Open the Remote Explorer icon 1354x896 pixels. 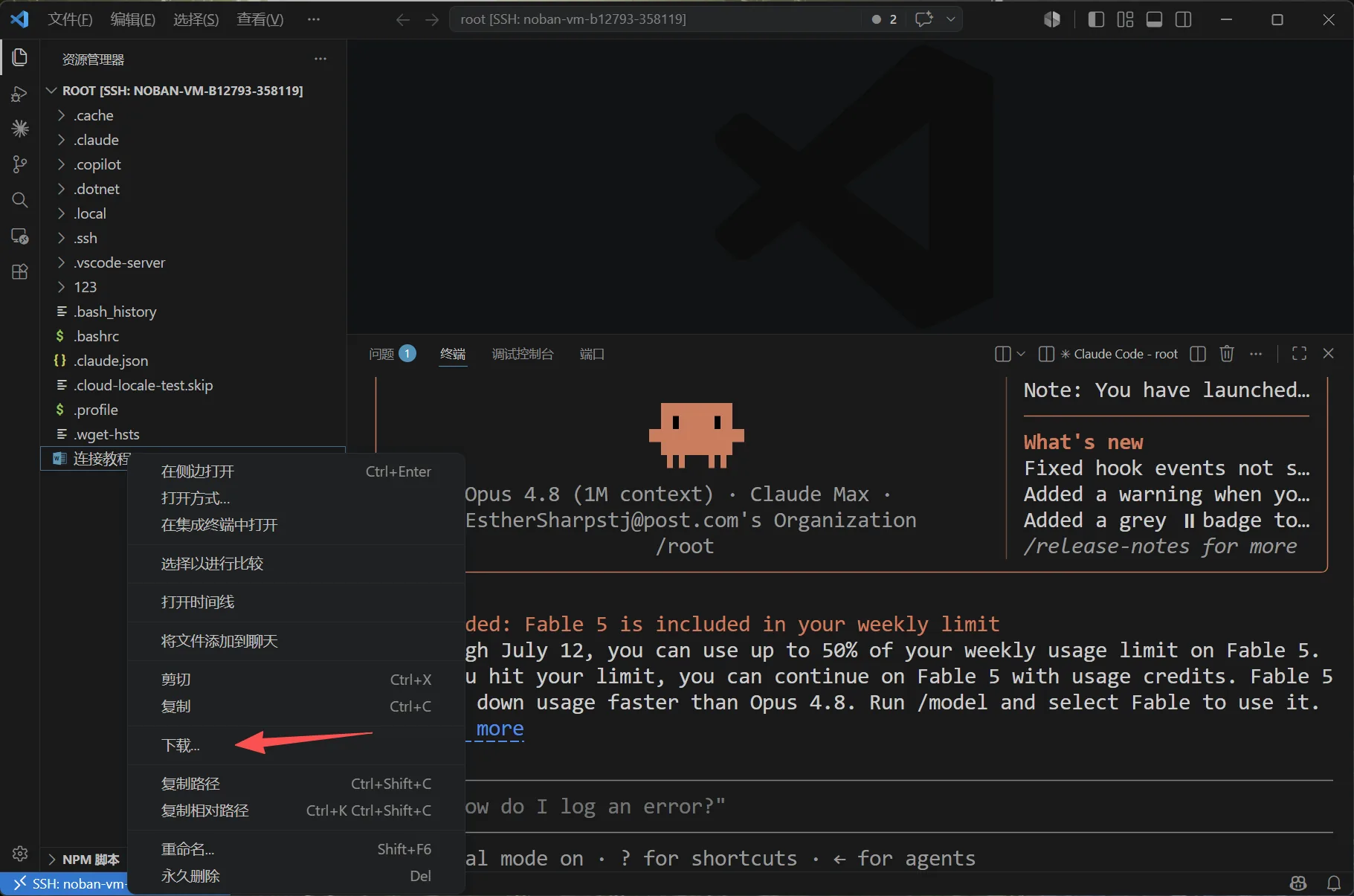click(20, 236)
